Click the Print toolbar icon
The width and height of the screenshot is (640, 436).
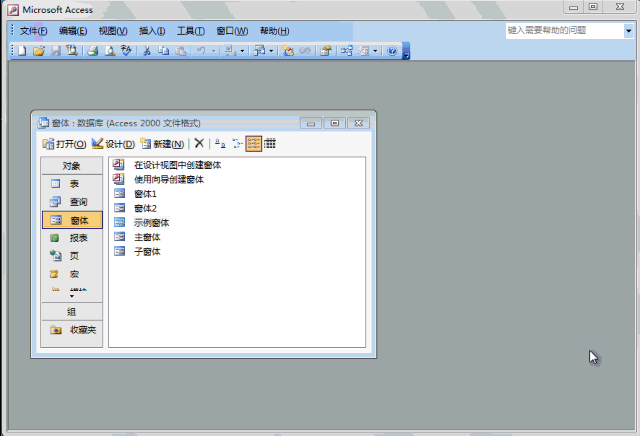coord(93,51)
